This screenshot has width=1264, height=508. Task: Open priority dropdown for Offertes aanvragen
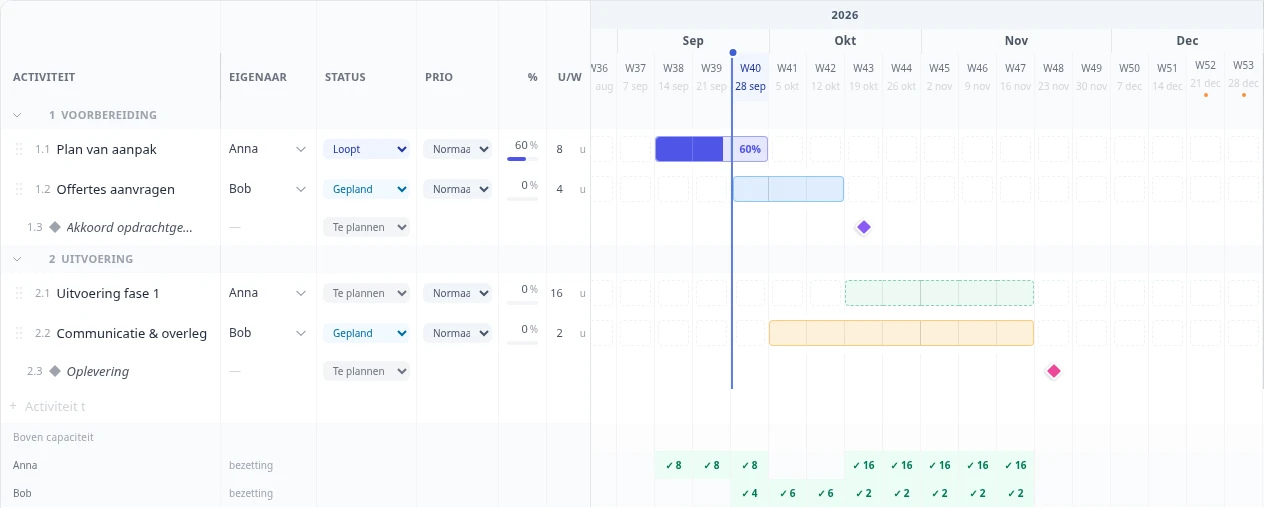point(457,189)
